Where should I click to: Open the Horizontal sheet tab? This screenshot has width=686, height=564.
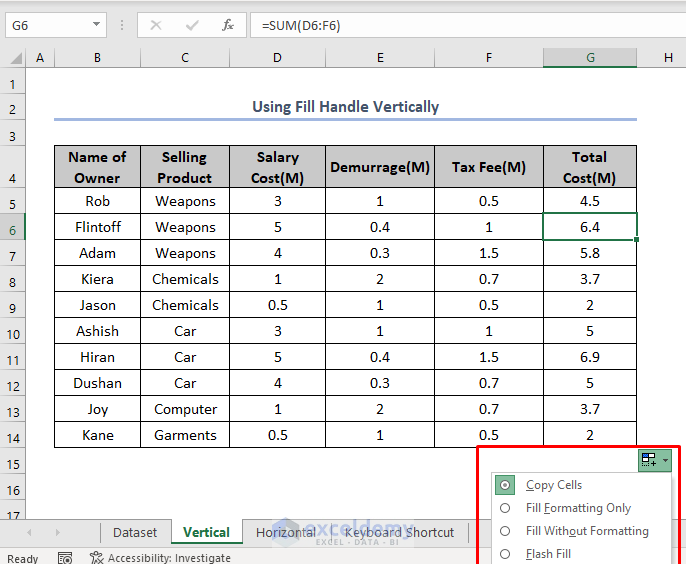pyautogui.click(x=285, y=533)
